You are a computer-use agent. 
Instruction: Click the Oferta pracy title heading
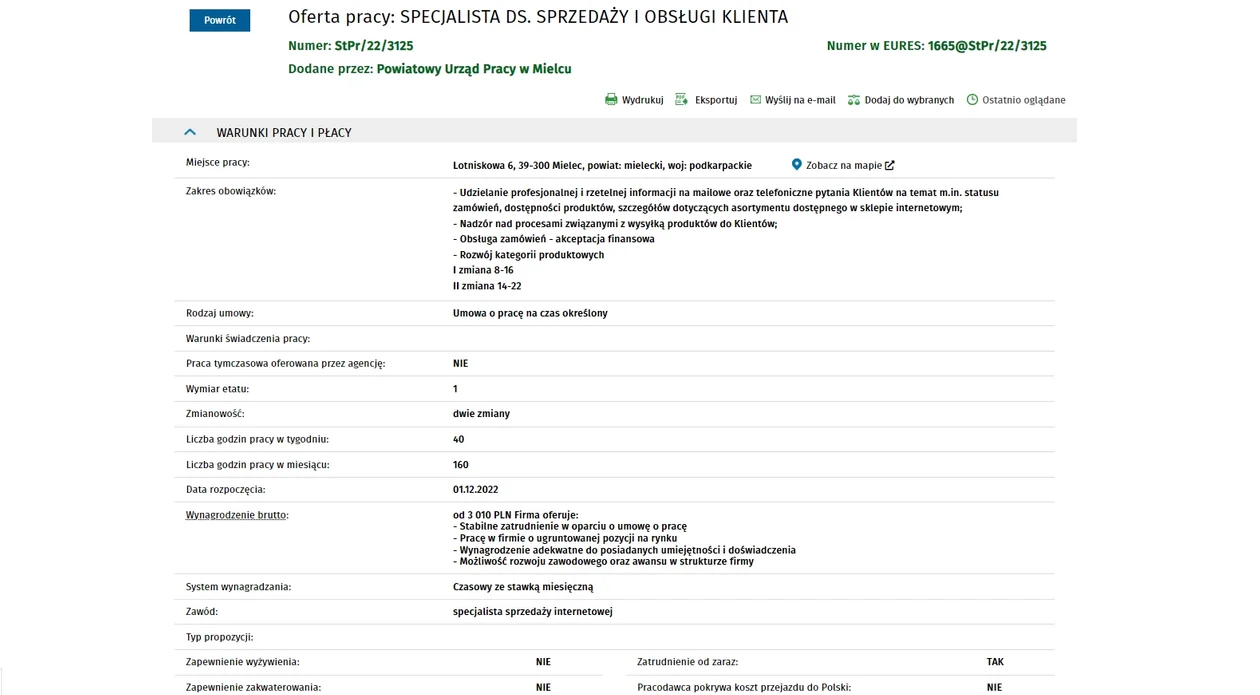point(538,17)
